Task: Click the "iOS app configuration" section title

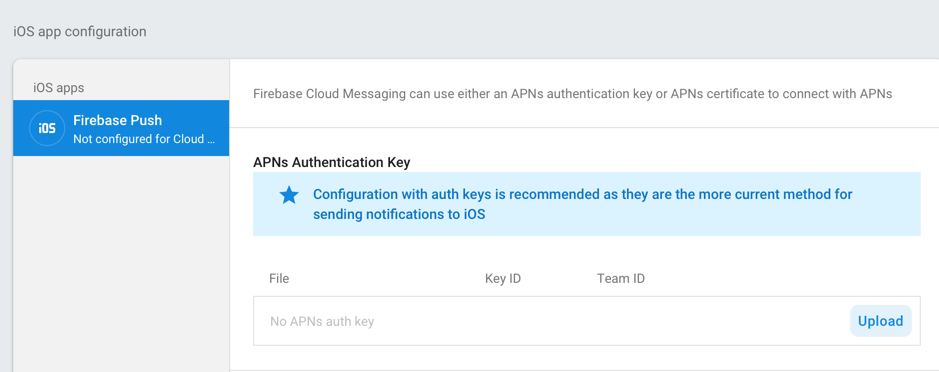Action: pos(80,32)
